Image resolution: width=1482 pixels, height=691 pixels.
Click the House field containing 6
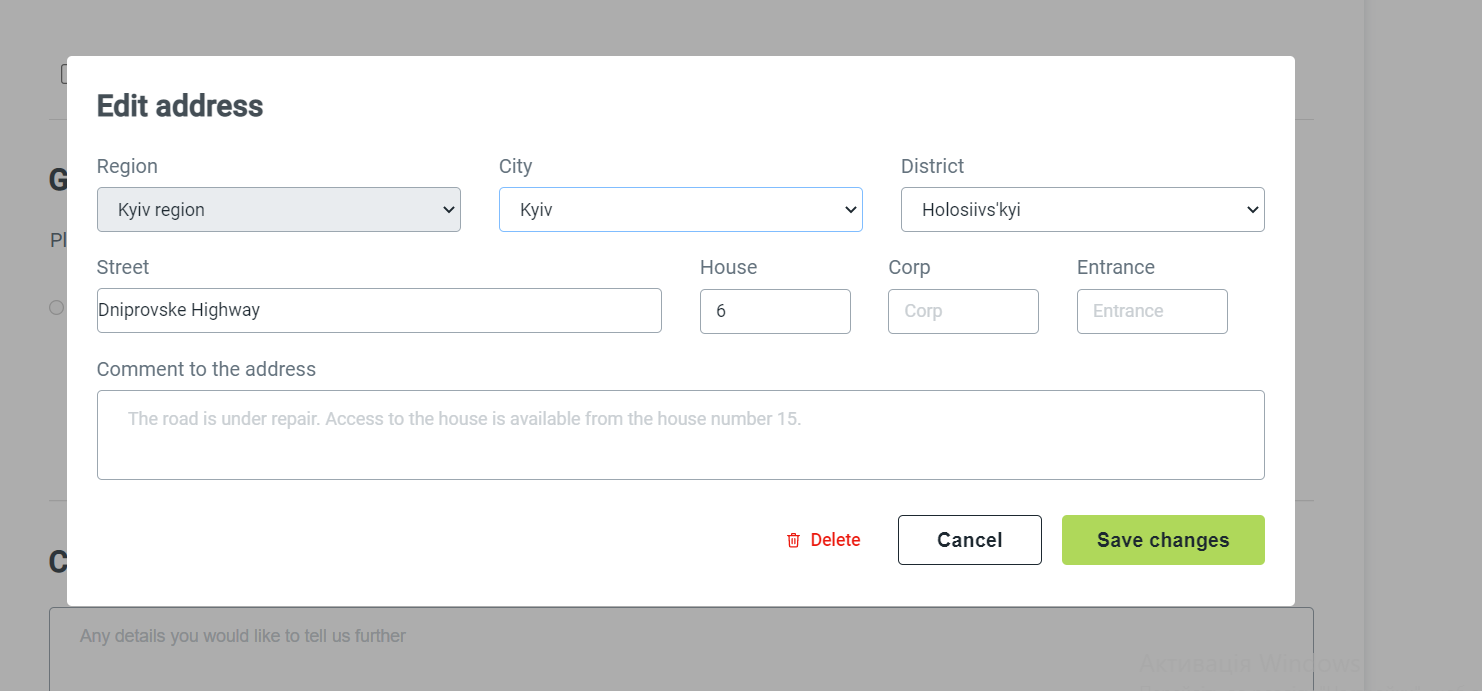pyautogui.click(x=775, y=311)
